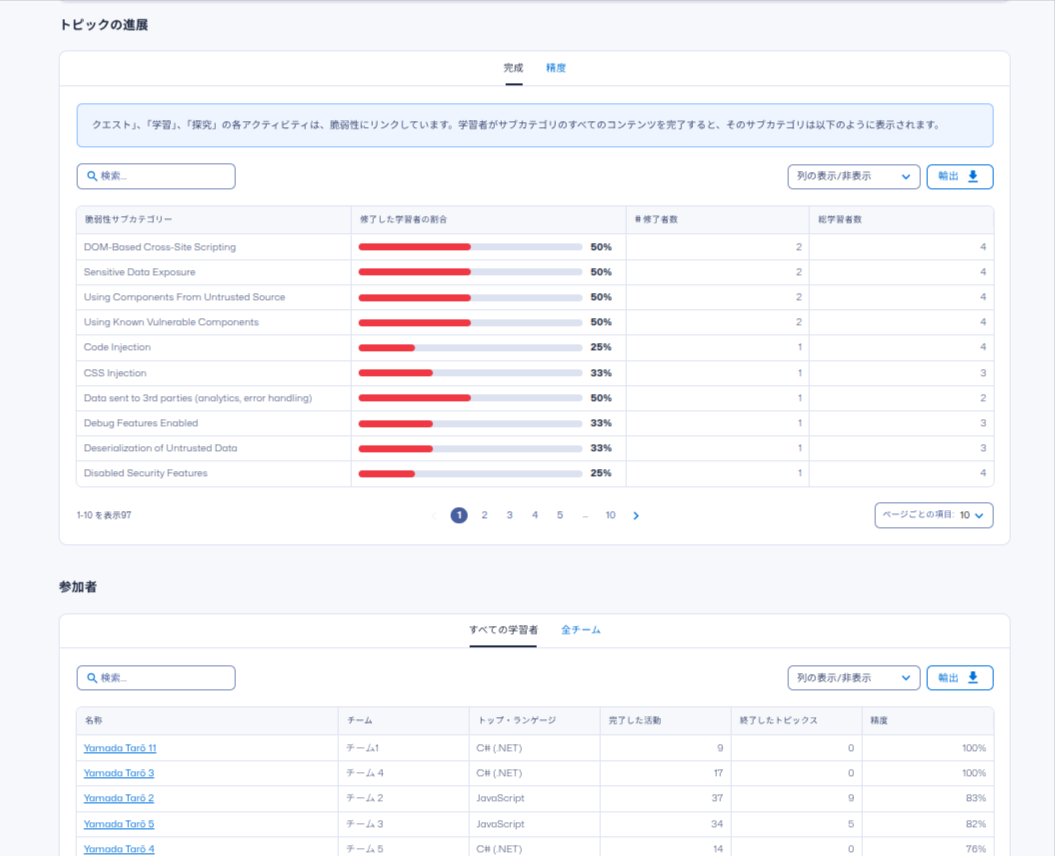The width and height of the screenshot is (1055, 856).
Task: Click 83% accuracy cell for Yamada Tarō 2
Action: pos(928,798)
